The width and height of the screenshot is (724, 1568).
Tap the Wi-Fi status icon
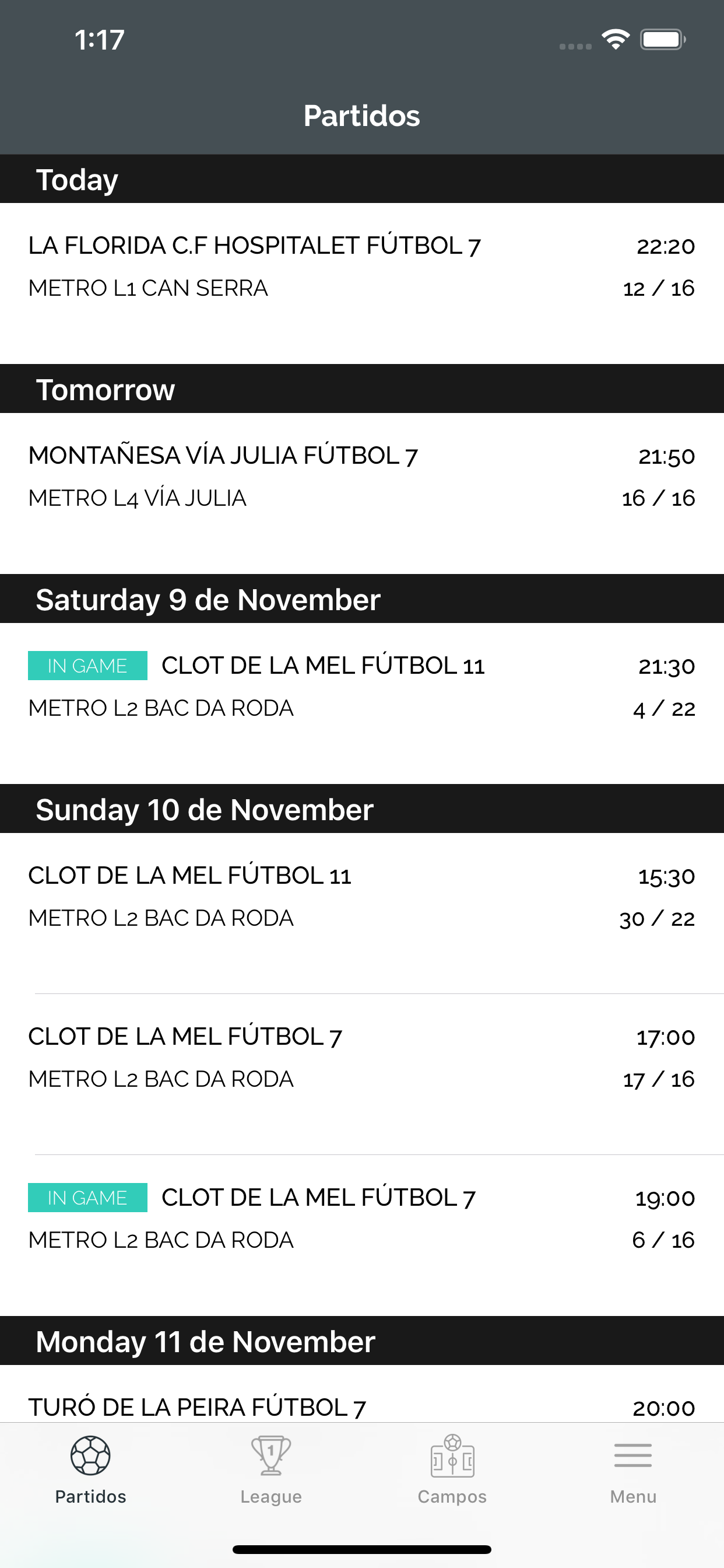click(616, 40)
